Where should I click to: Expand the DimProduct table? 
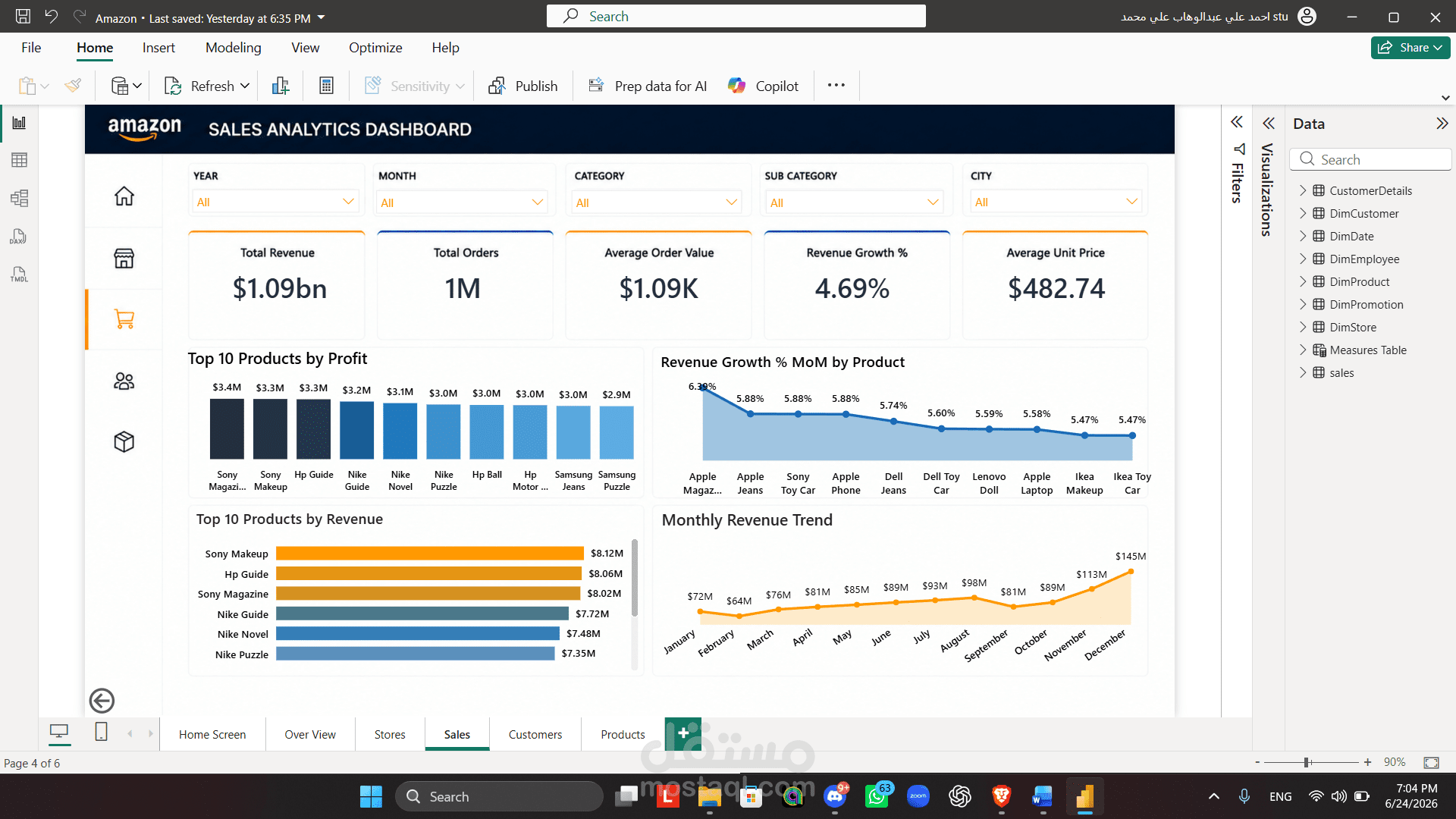[1303, 281]
